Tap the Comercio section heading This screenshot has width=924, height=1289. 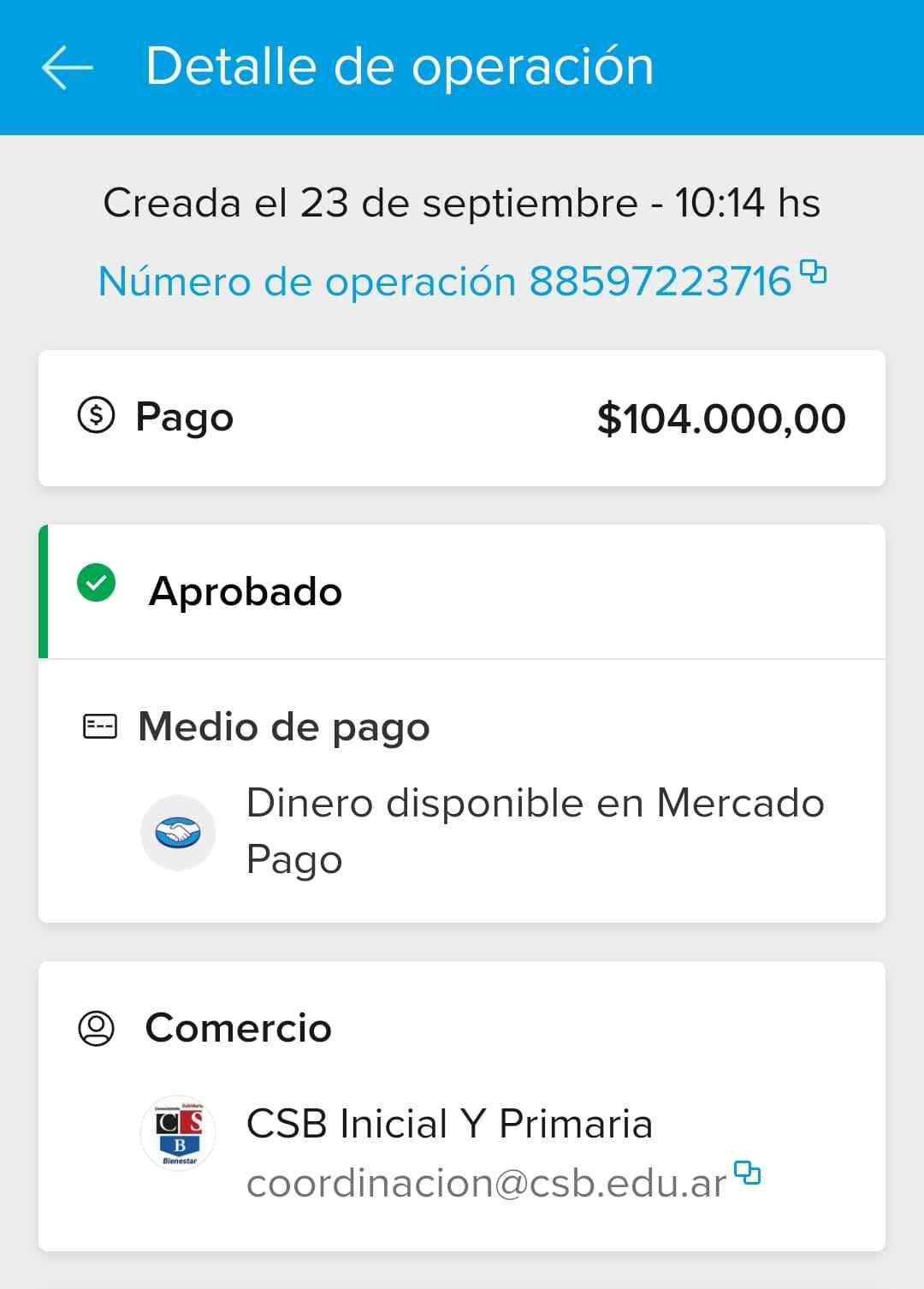[238, 1028]
